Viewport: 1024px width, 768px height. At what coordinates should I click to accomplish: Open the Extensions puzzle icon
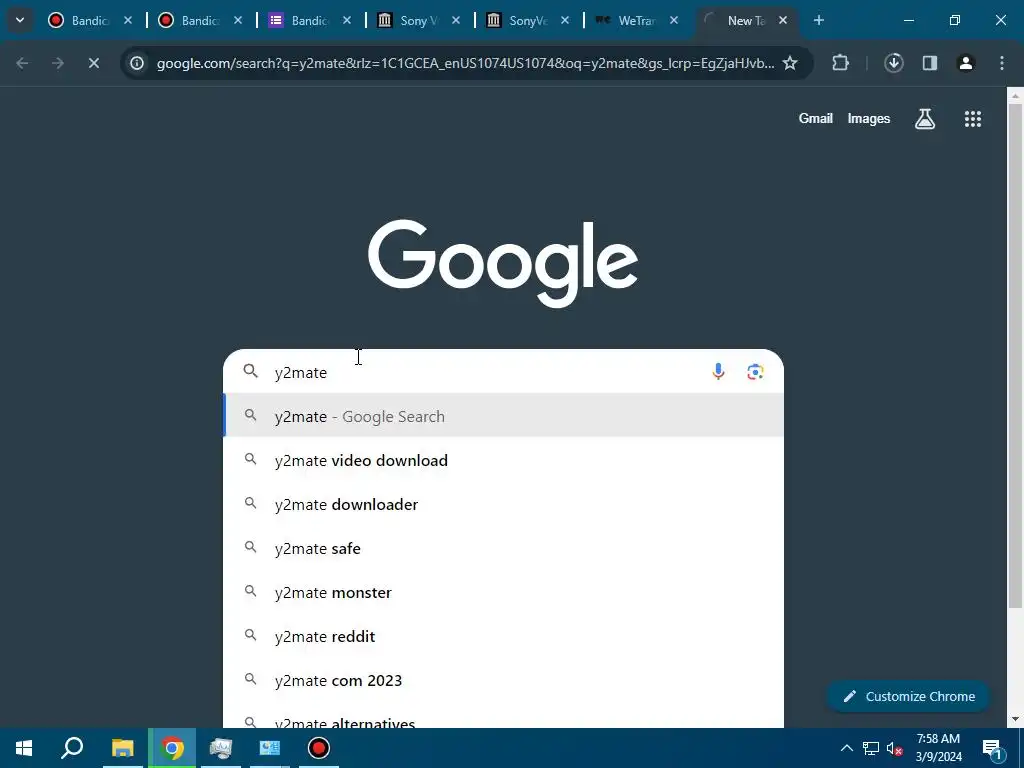click(840, 63)
